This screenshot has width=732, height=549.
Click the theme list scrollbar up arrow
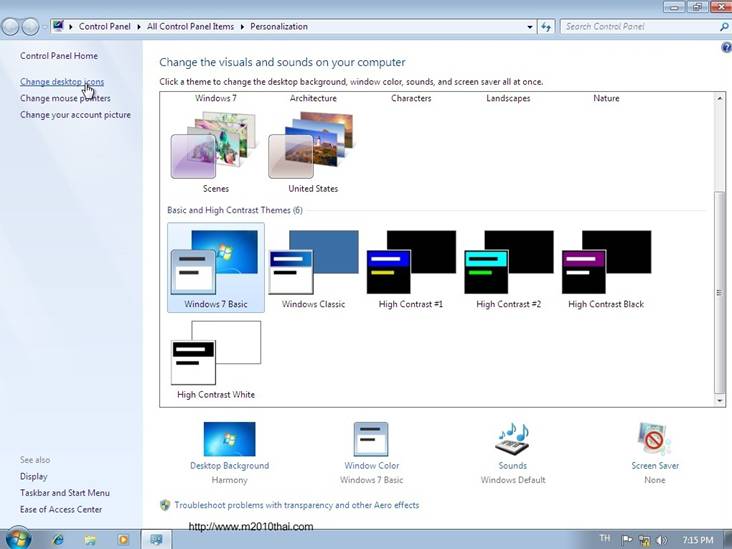pyautogui.click(x=719, y=98)
